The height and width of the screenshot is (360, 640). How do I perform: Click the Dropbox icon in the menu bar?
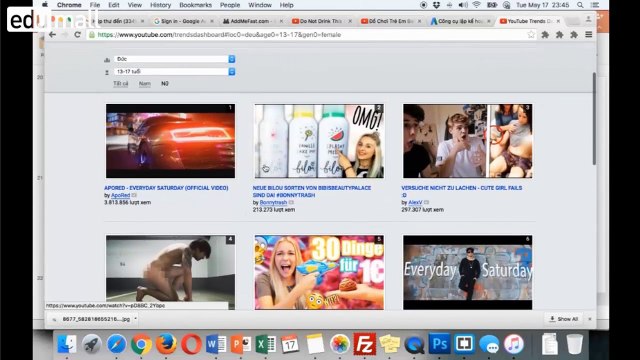436,5
